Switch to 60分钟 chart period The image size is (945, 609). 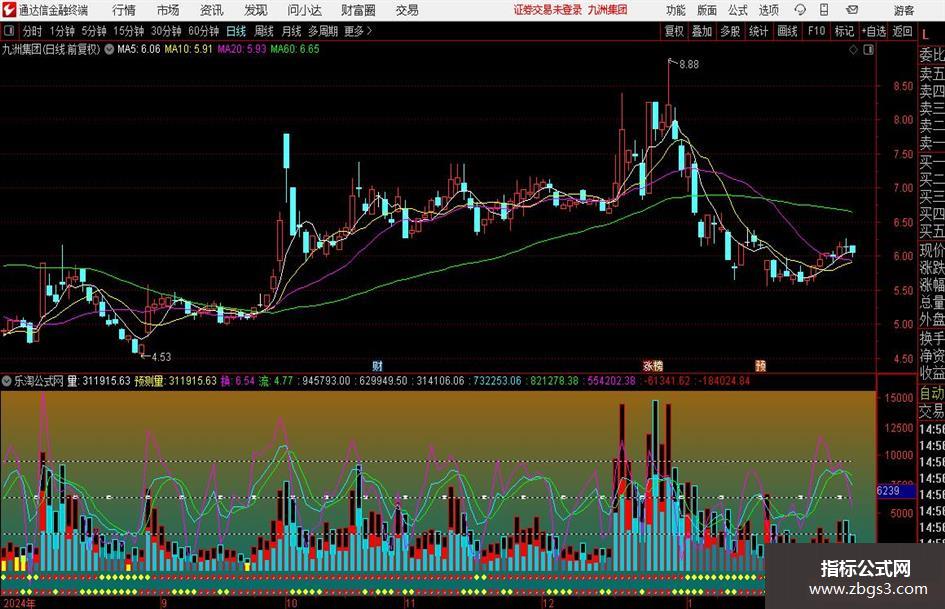coord(204,31)
